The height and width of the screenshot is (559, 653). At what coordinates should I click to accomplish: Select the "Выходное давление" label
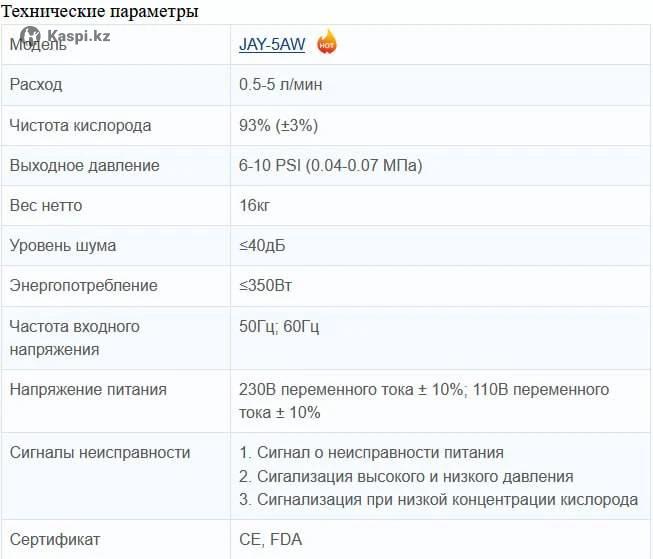pos(84,165)
